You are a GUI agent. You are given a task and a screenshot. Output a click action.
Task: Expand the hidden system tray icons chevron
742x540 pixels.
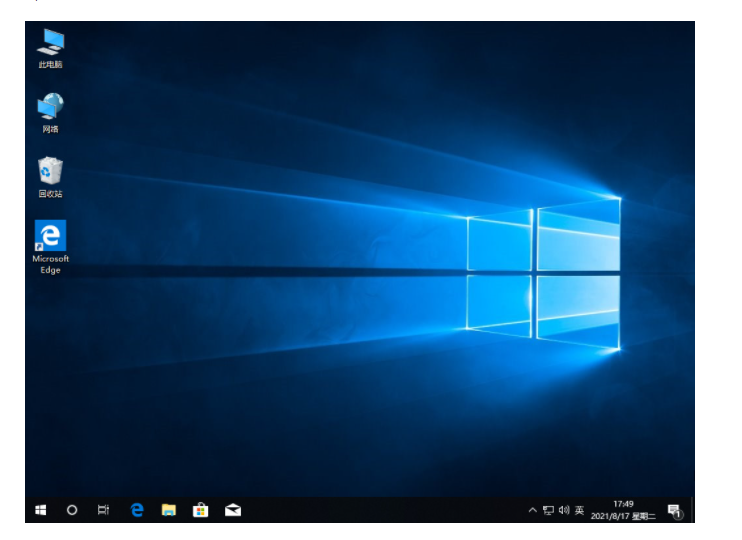(532, 511)
